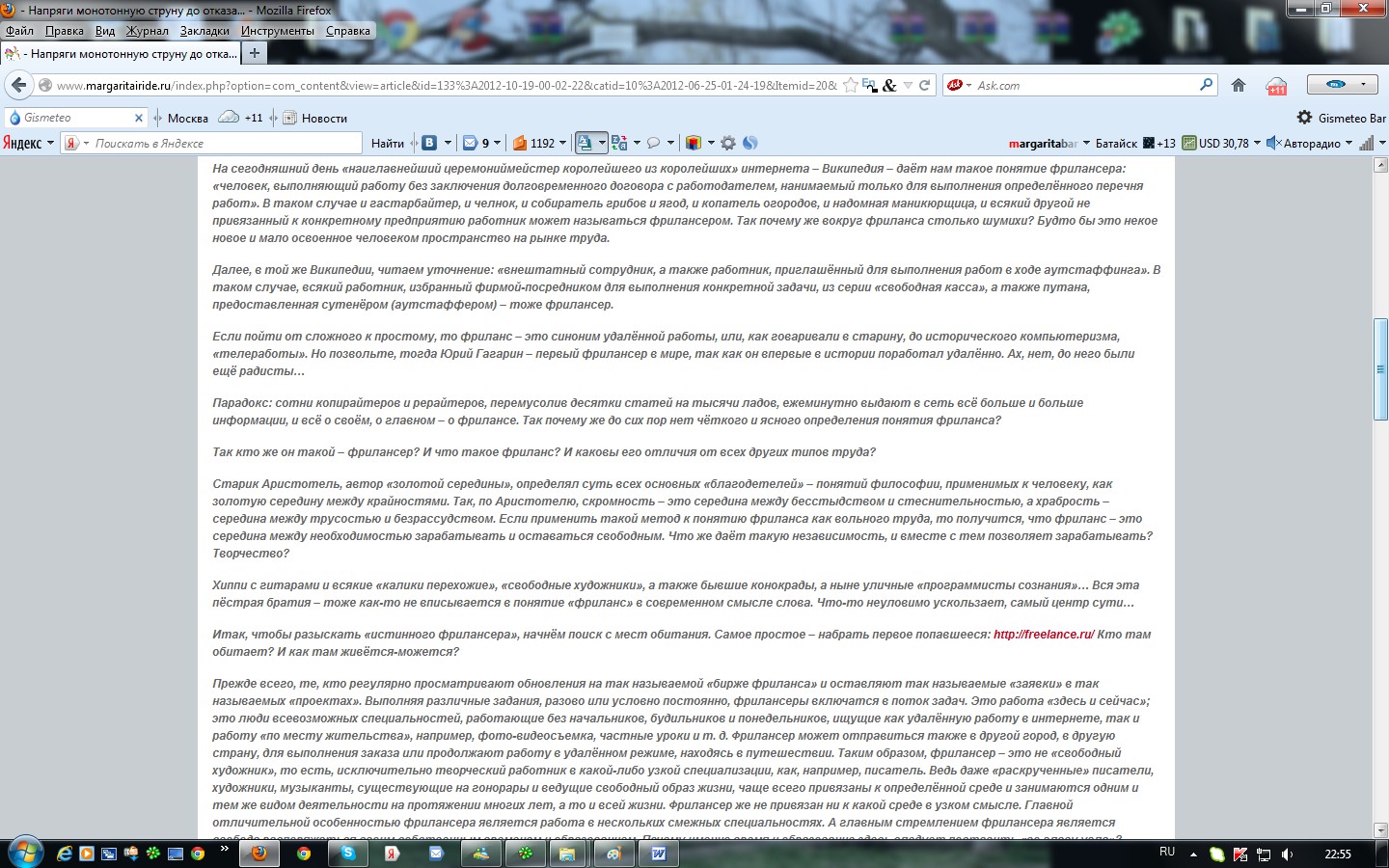Expand the 1192 counter dropdown arrow
The width and height of the screenshot is (1389, 868).
(562, 143)
